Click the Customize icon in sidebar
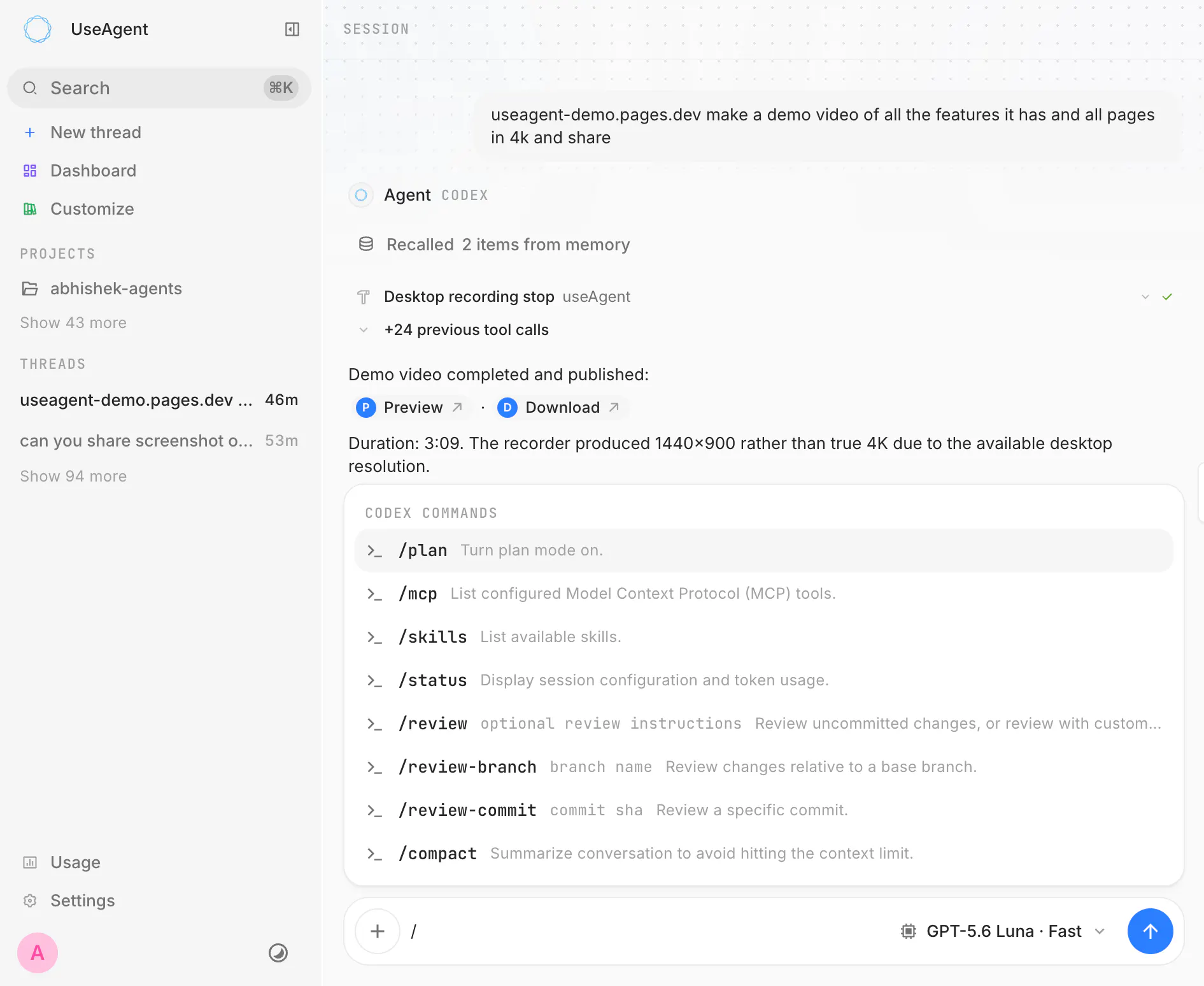This screenshot has height=986, width=1204. [x=30, y=209]
